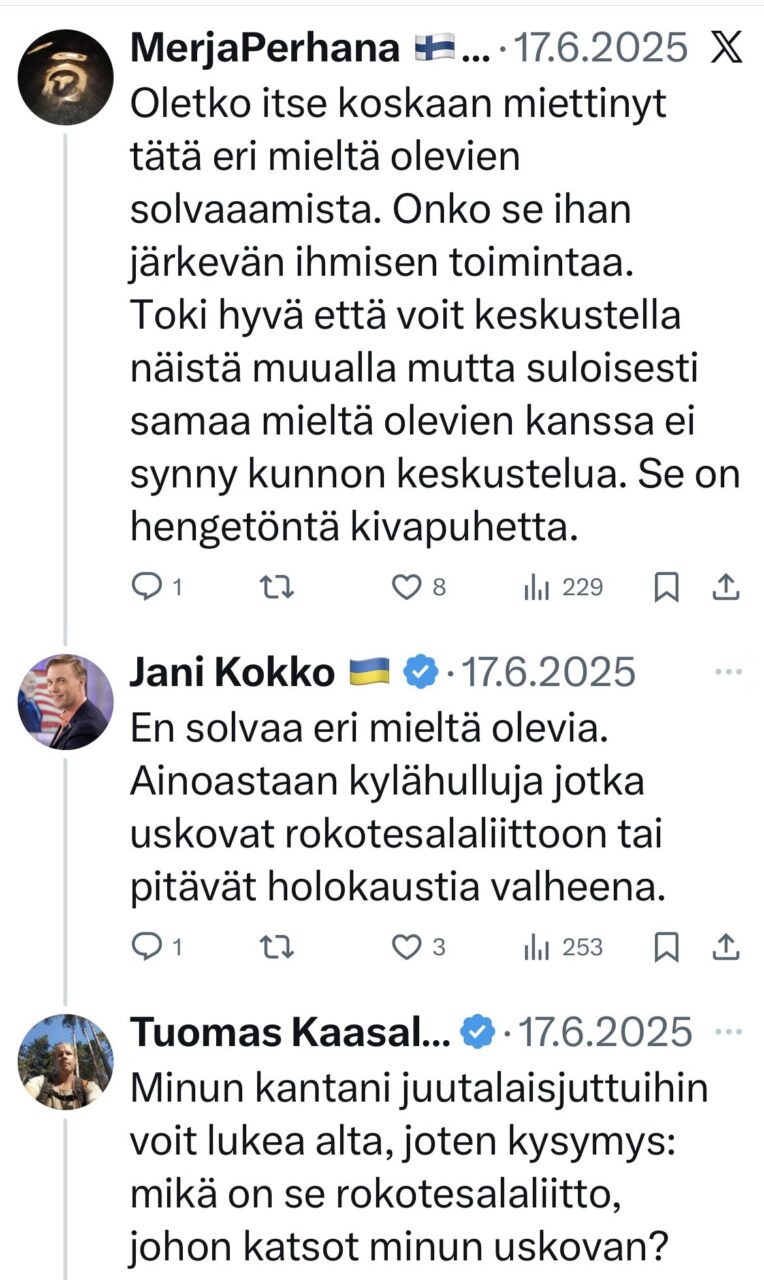Bookmark MerjaPerhana's post
This screenshot has width=764, height=1280.
pos(666,588)
